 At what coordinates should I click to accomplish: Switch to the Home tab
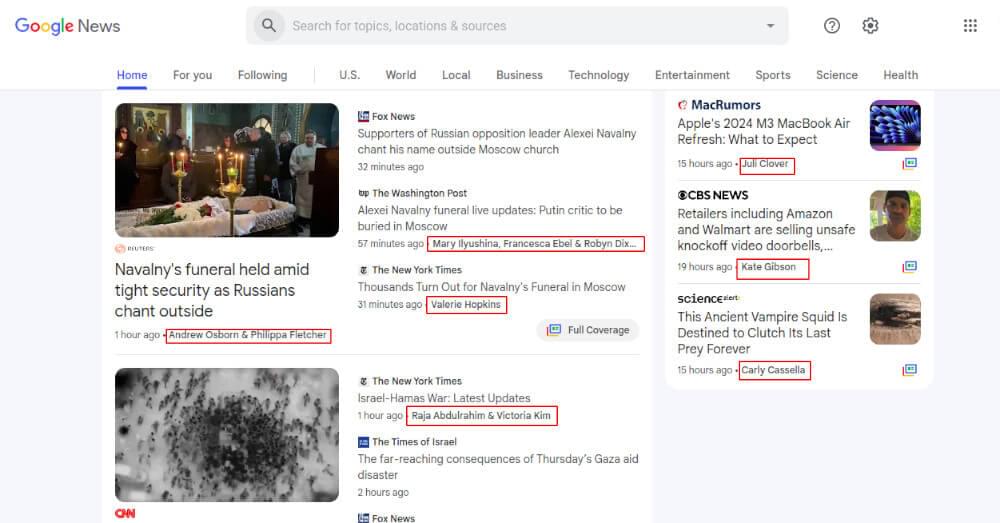132,75
